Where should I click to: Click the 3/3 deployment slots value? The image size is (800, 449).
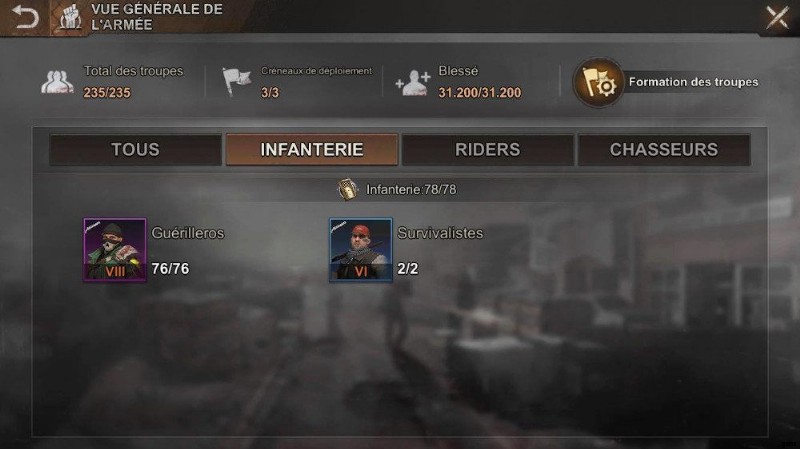[x=270, y=93]
